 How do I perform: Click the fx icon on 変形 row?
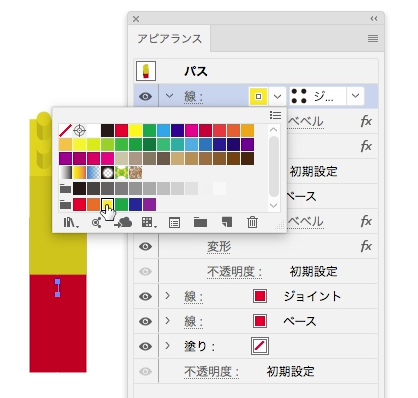pos(366,246)
